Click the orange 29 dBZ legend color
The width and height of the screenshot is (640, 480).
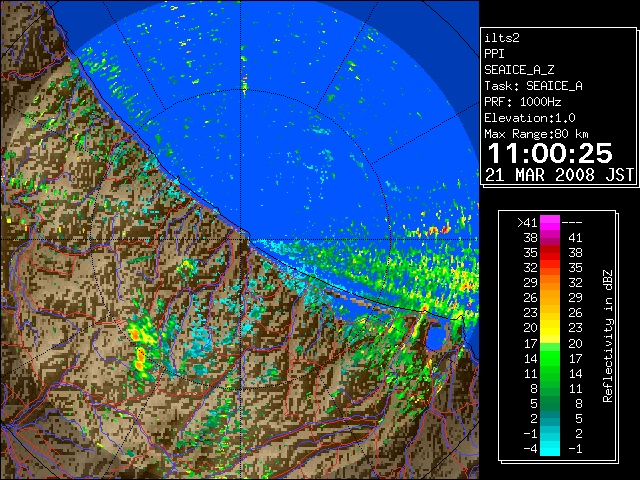point(550,282)
